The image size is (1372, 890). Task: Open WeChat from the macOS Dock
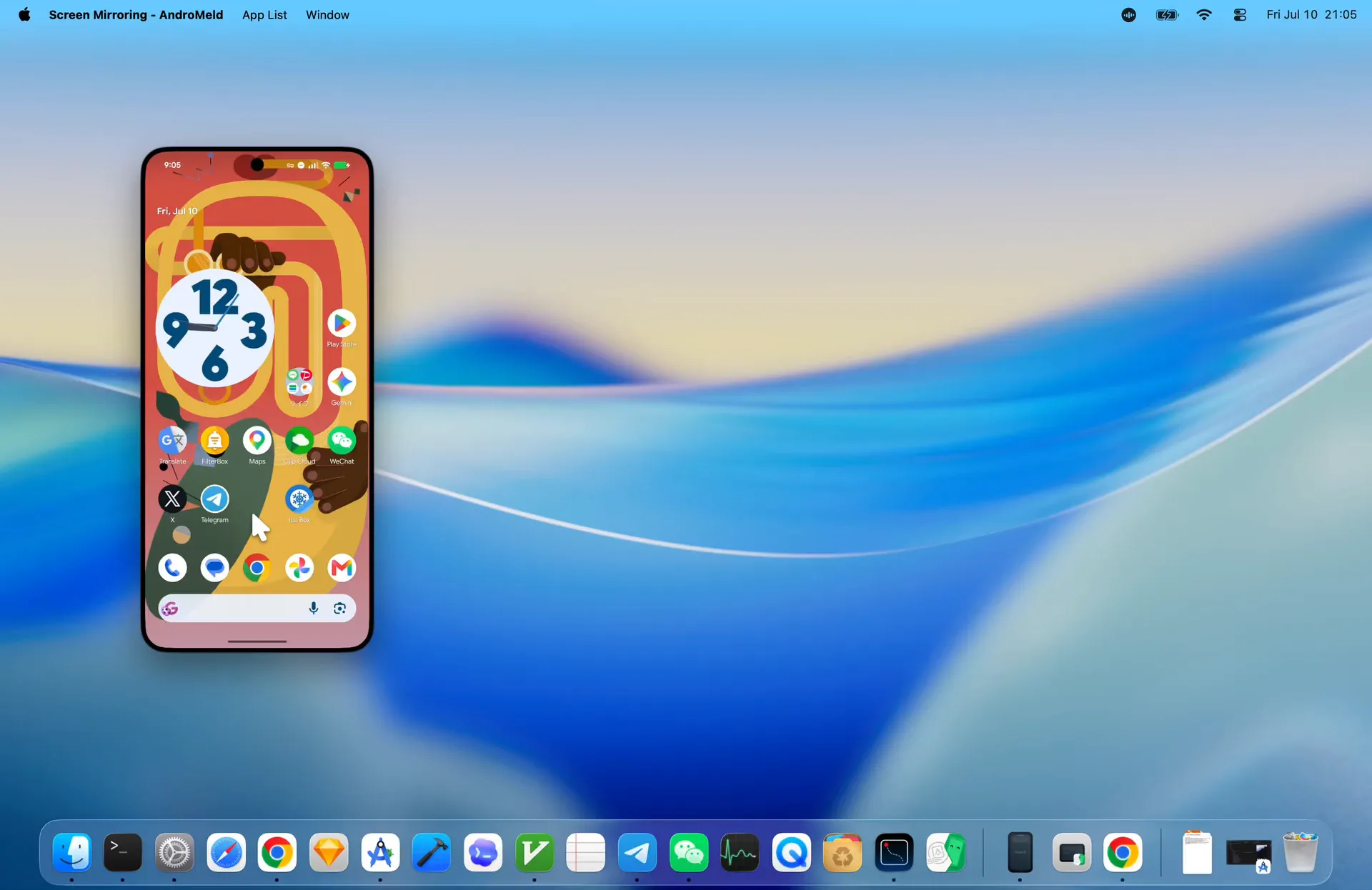click(689, 852)
